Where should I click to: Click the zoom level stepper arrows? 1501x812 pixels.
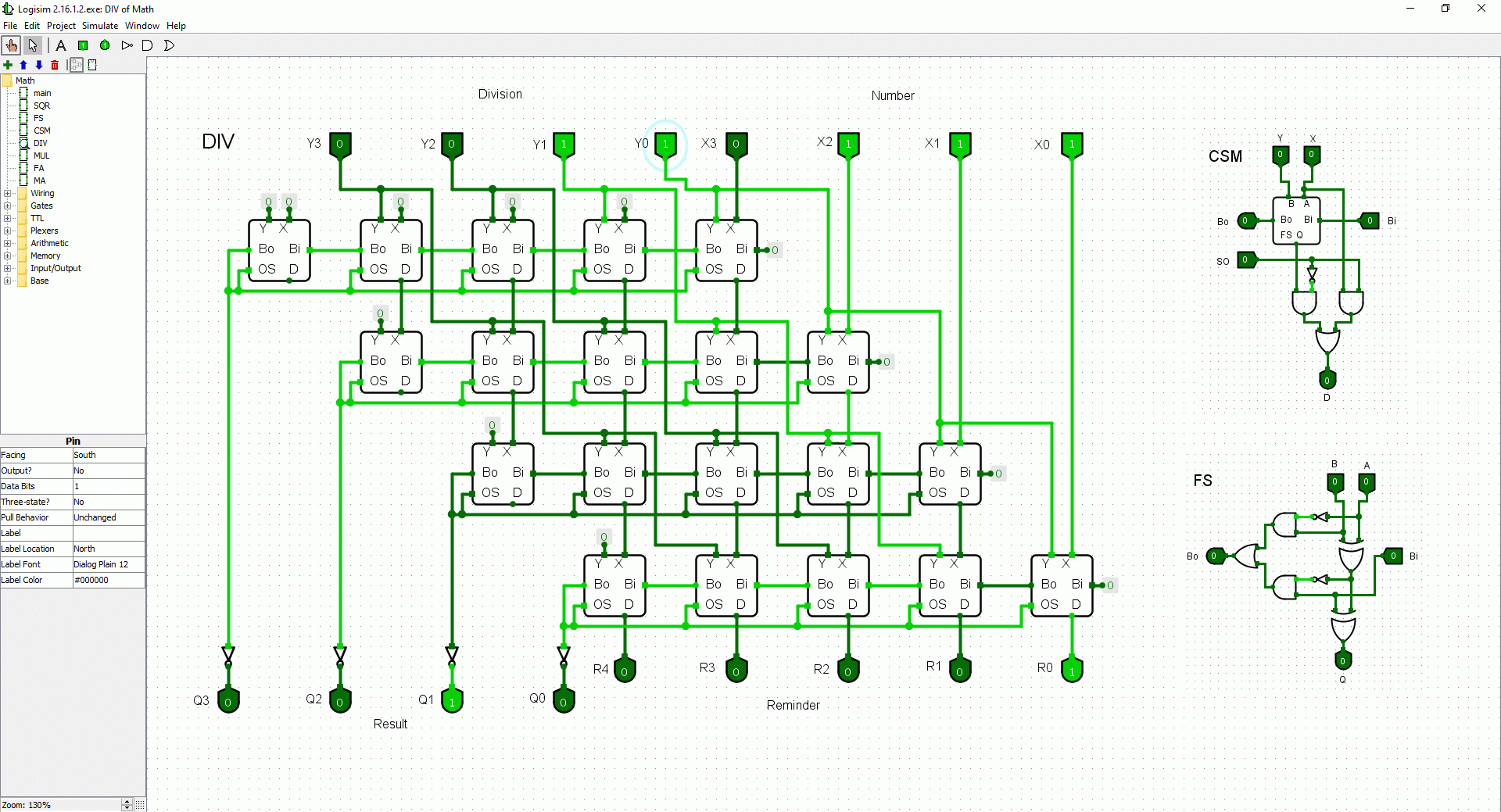127,804
